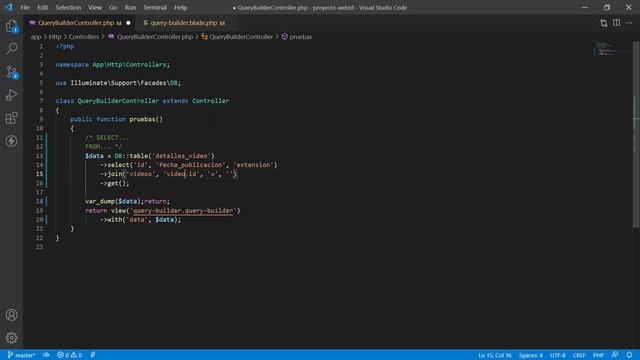The height and width of the screenshot is (360, 640).
Task: Open the feedback icon in status bar
Action: [615, 355]
